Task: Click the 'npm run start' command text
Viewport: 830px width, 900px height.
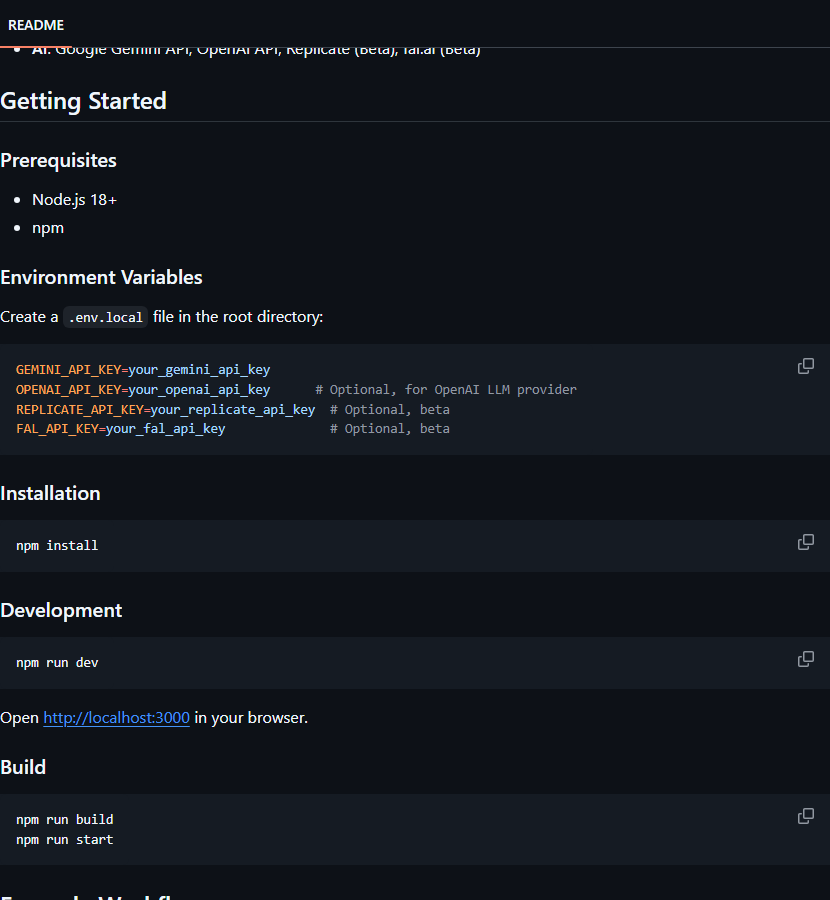Action: pyautogui.click(x=65, y=840)
